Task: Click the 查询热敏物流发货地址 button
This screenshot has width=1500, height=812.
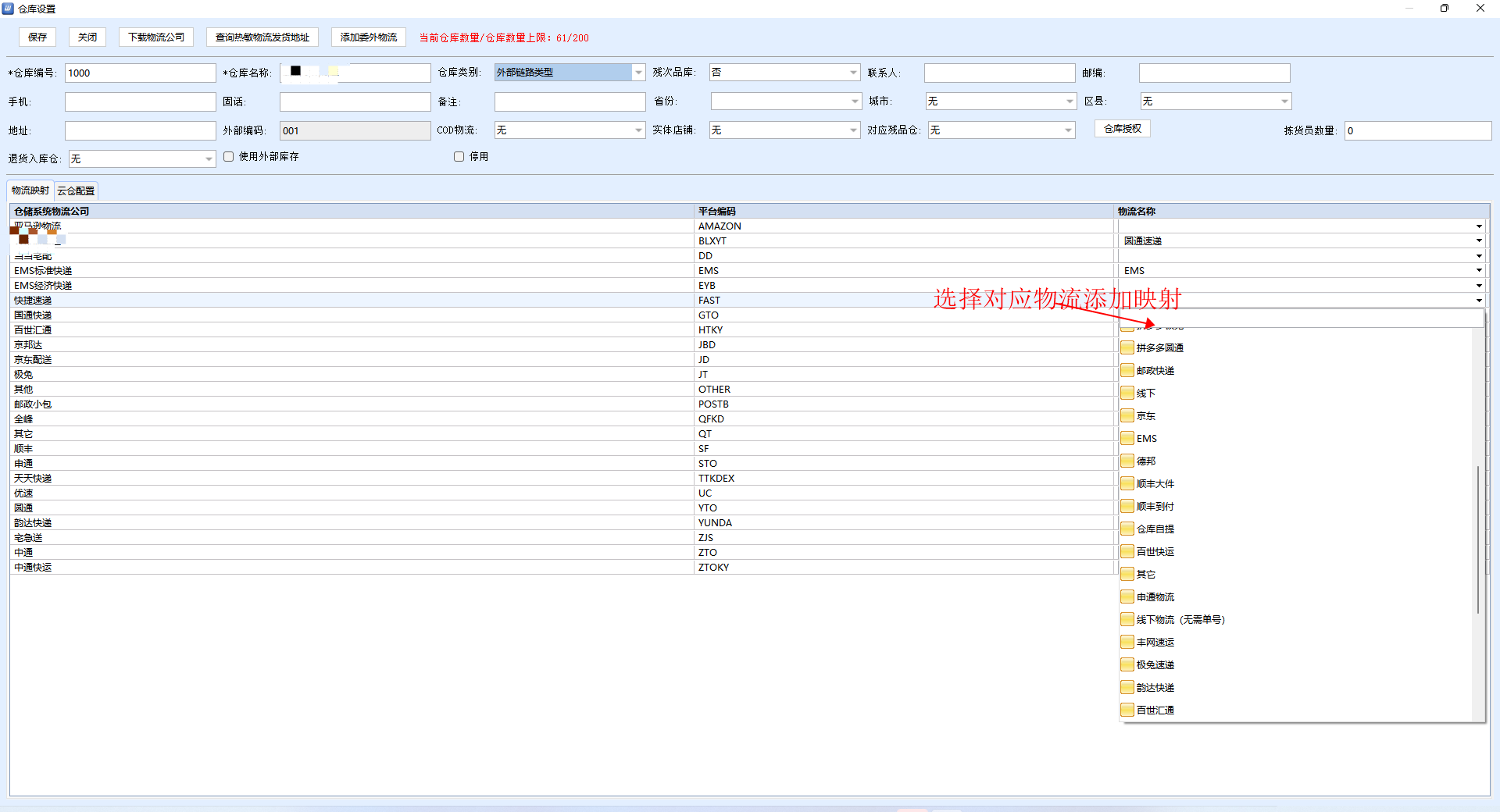Action: 262,37
